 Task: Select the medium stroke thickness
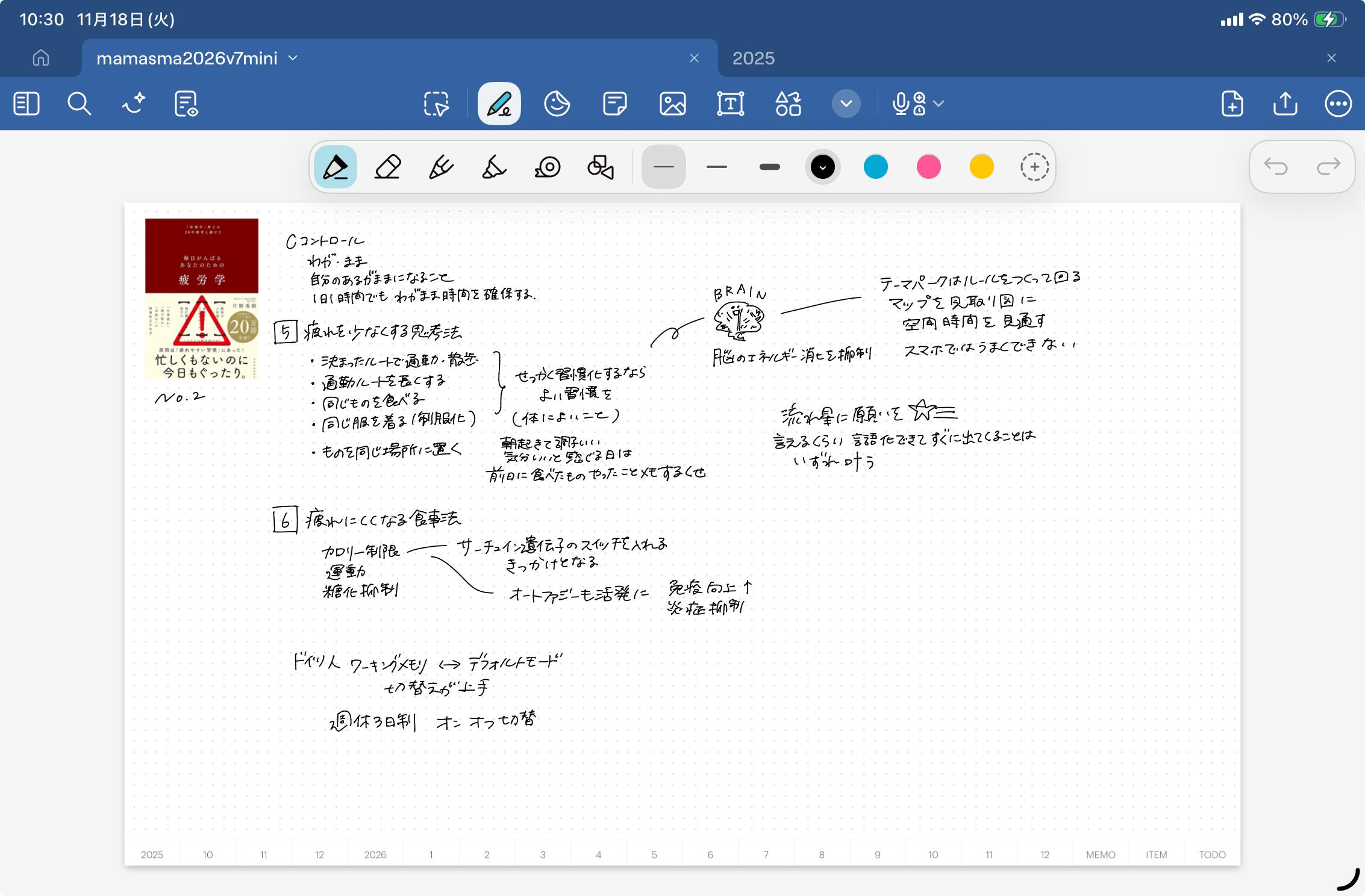(x=716, y=167)
